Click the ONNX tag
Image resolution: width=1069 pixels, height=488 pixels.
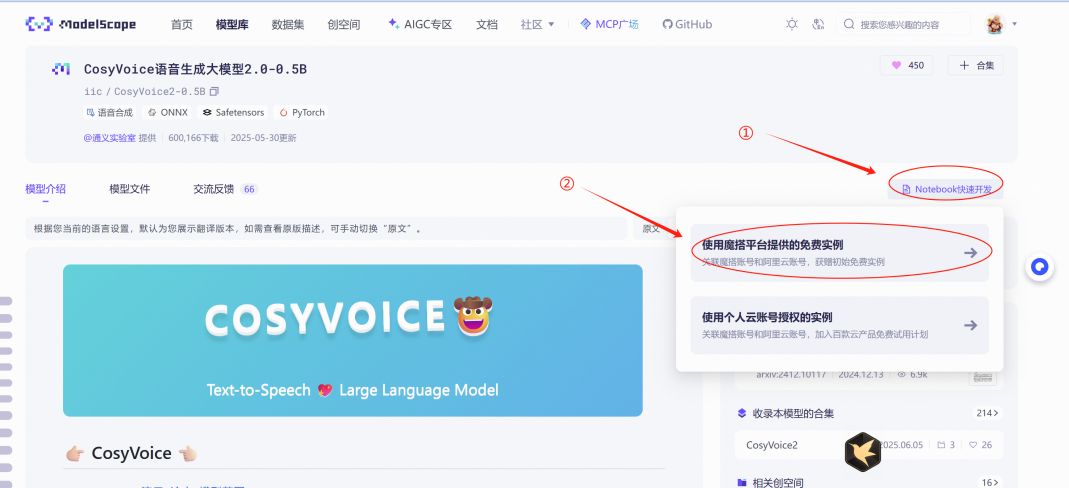click(168, 112)
